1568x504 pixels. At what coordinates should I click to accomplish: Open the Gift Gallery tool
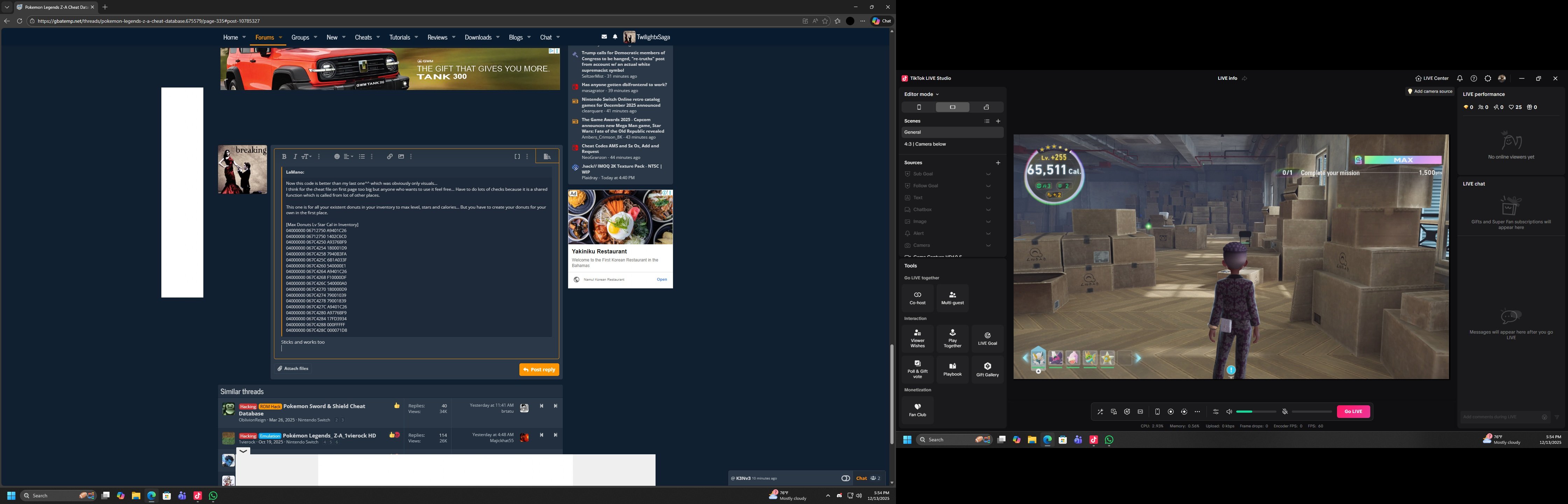(x=987, y=370)
